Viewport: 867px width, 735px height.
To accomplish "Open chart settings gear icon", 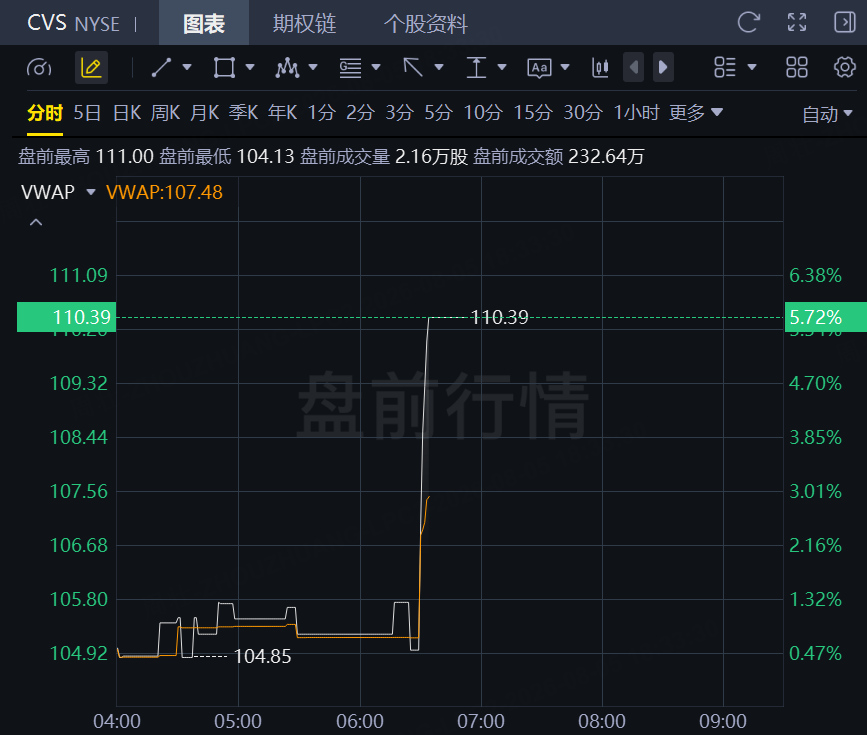I will pyautogui.click(x=844, y=67).
